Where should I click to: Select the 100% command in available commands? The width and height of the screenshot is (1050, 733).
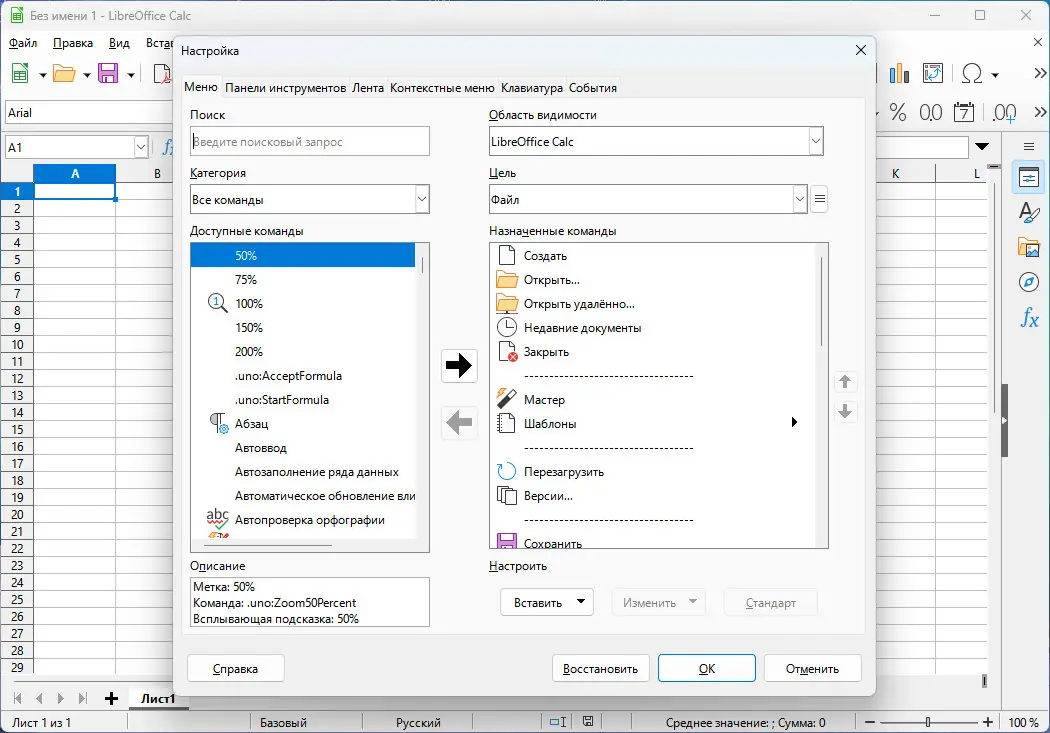click(x=303, y=304)
